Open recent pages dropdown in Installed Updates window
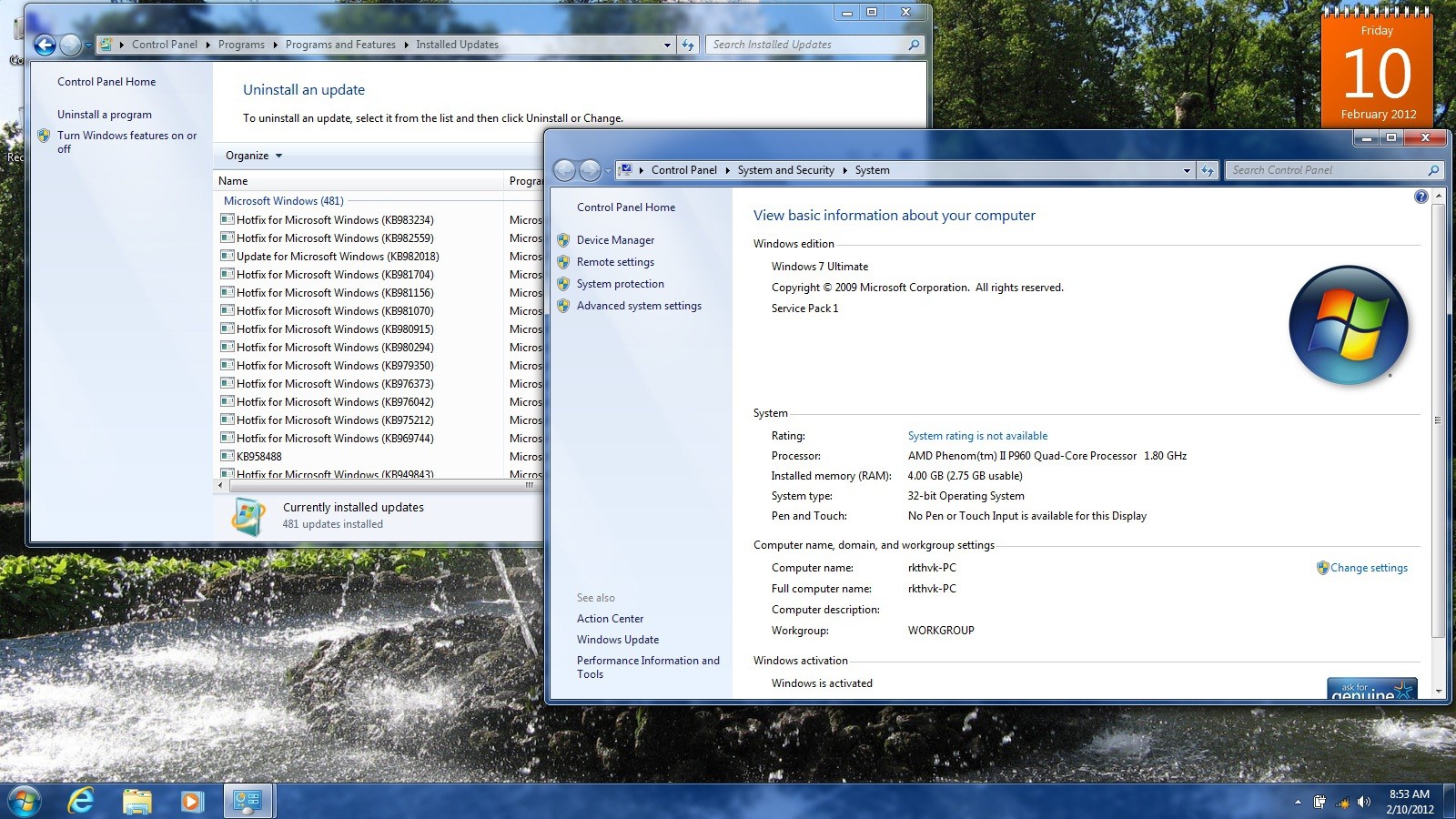 pyautogui.click(x=88, y=45)
